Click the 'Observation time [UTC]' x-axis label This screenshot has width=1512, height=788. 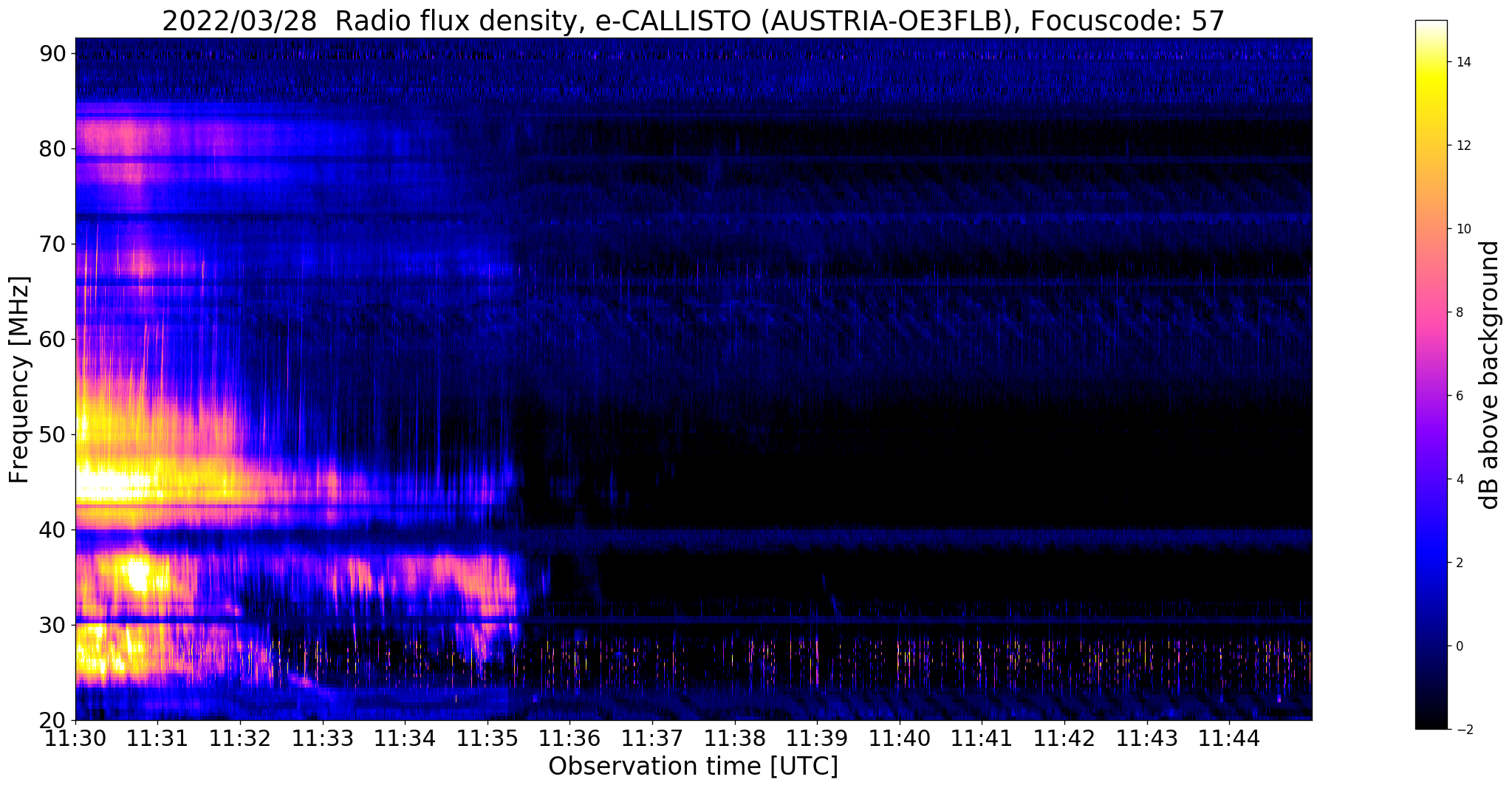(x=693, y=766)
